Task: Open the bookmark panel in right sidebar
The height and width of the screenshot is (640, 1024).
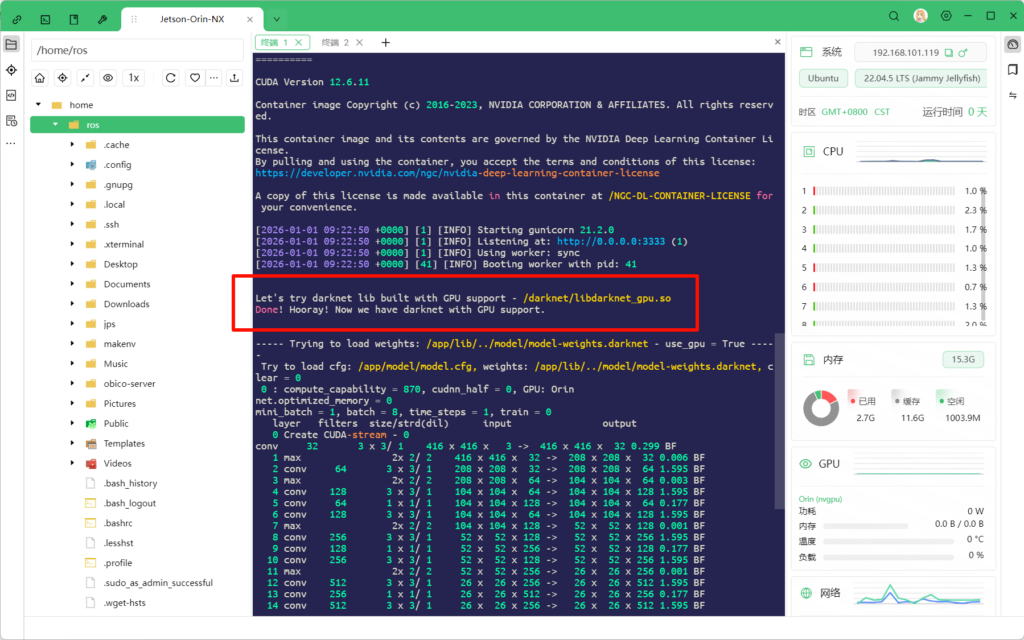Action: (x=1012, y=69)
